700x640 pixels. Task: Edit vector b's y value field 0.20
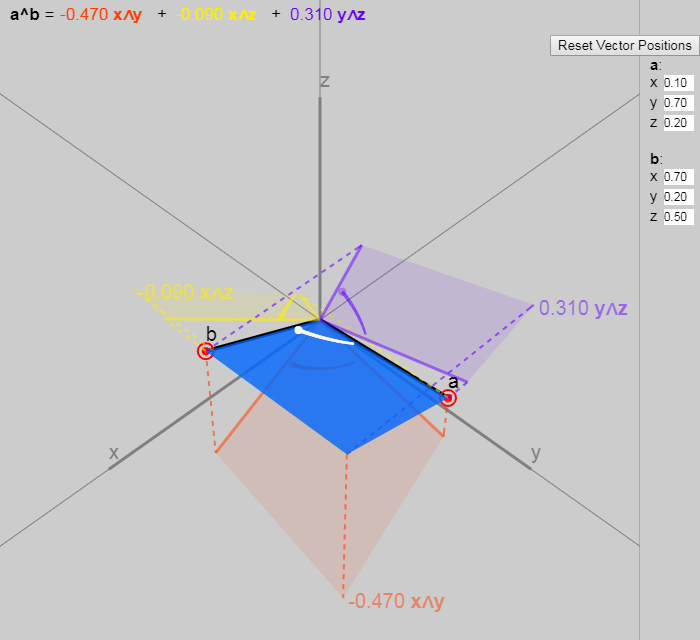tap(678, 197)
